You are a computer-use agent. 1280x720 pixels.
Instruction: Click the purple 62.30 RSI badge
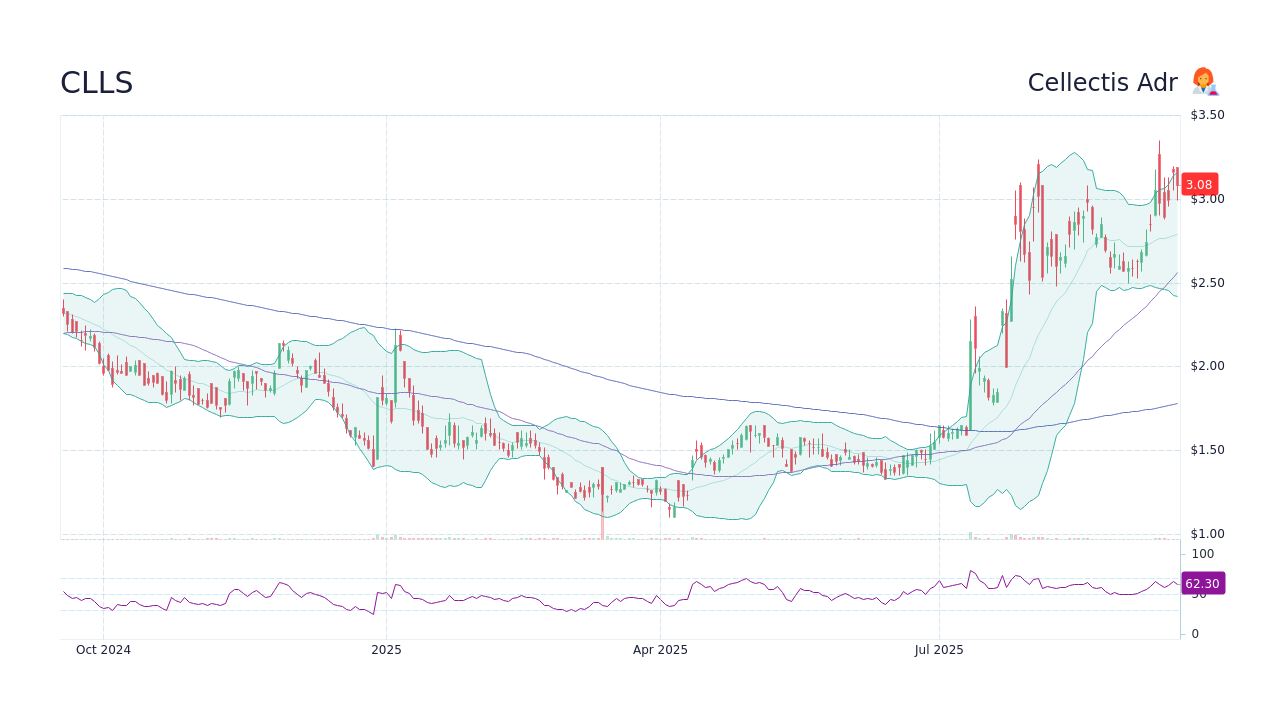click(1203, 582)
